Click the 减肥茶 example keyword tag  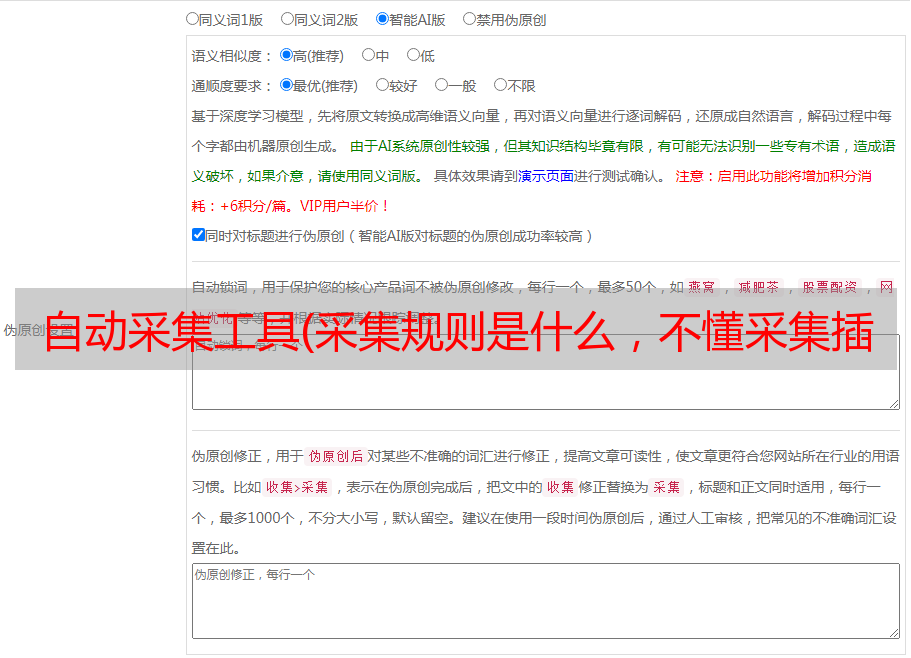pos(759,287)
